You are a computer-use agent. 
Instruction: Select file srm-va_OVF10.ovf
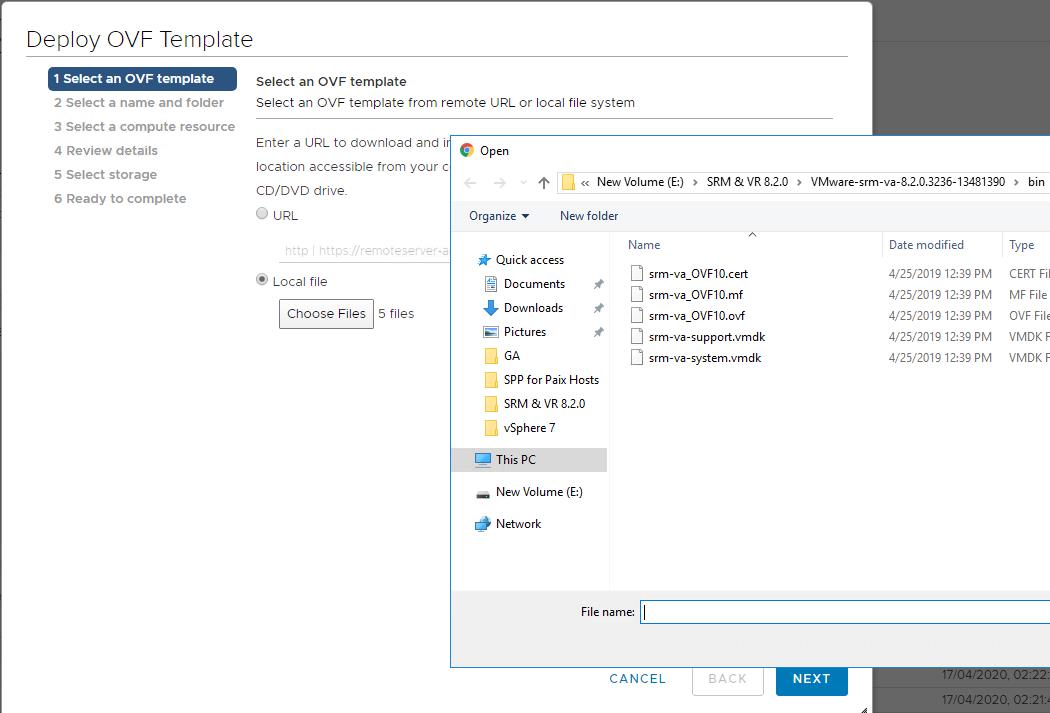696,316
